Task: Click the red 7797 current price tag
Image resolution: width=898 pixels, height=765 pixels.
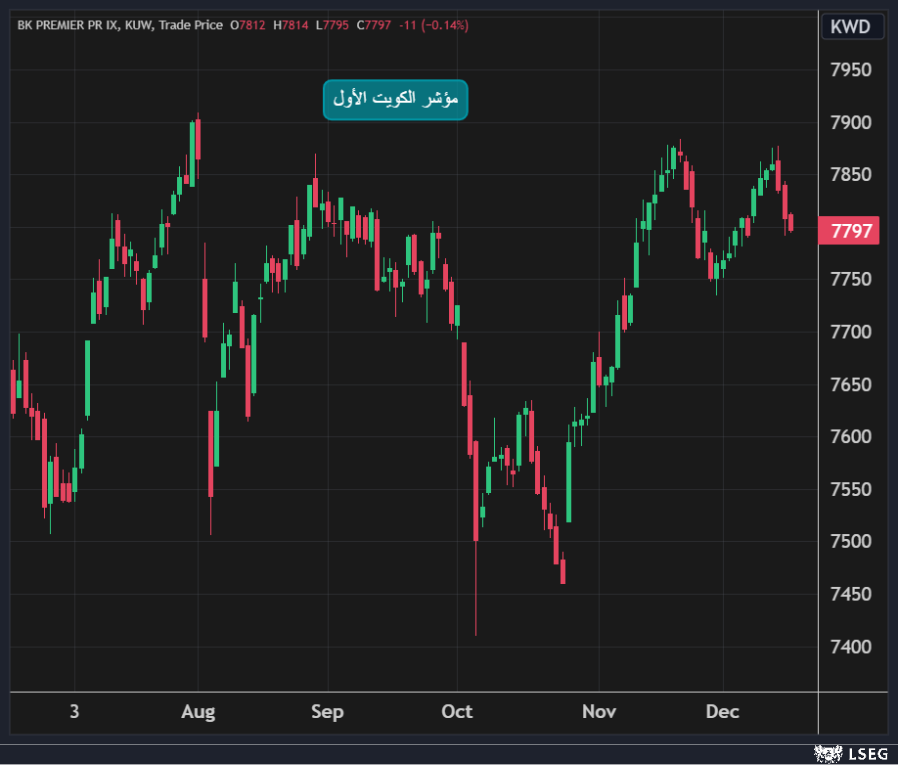Action: pyautogui.click(x=850, y=232)
